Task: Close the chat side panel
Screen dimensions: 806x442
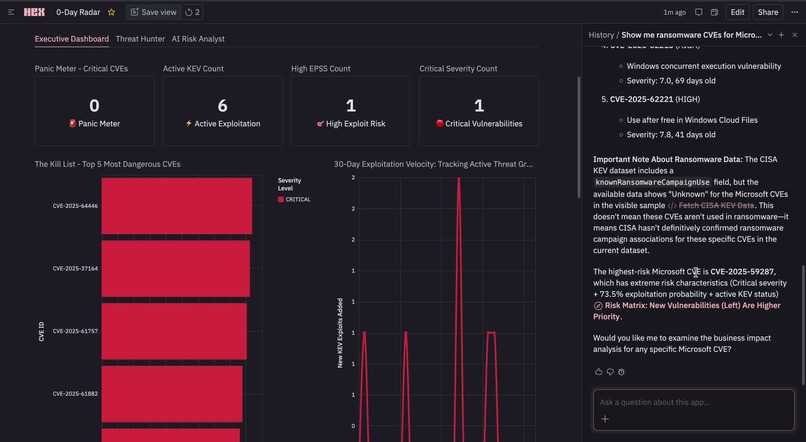Action: pyautogui.click(x=795, y=35)
